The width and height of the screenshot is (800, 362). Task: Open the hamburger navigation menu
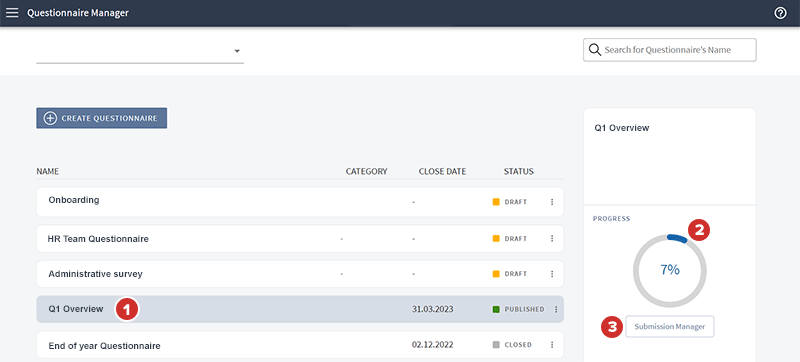(12, 13)
